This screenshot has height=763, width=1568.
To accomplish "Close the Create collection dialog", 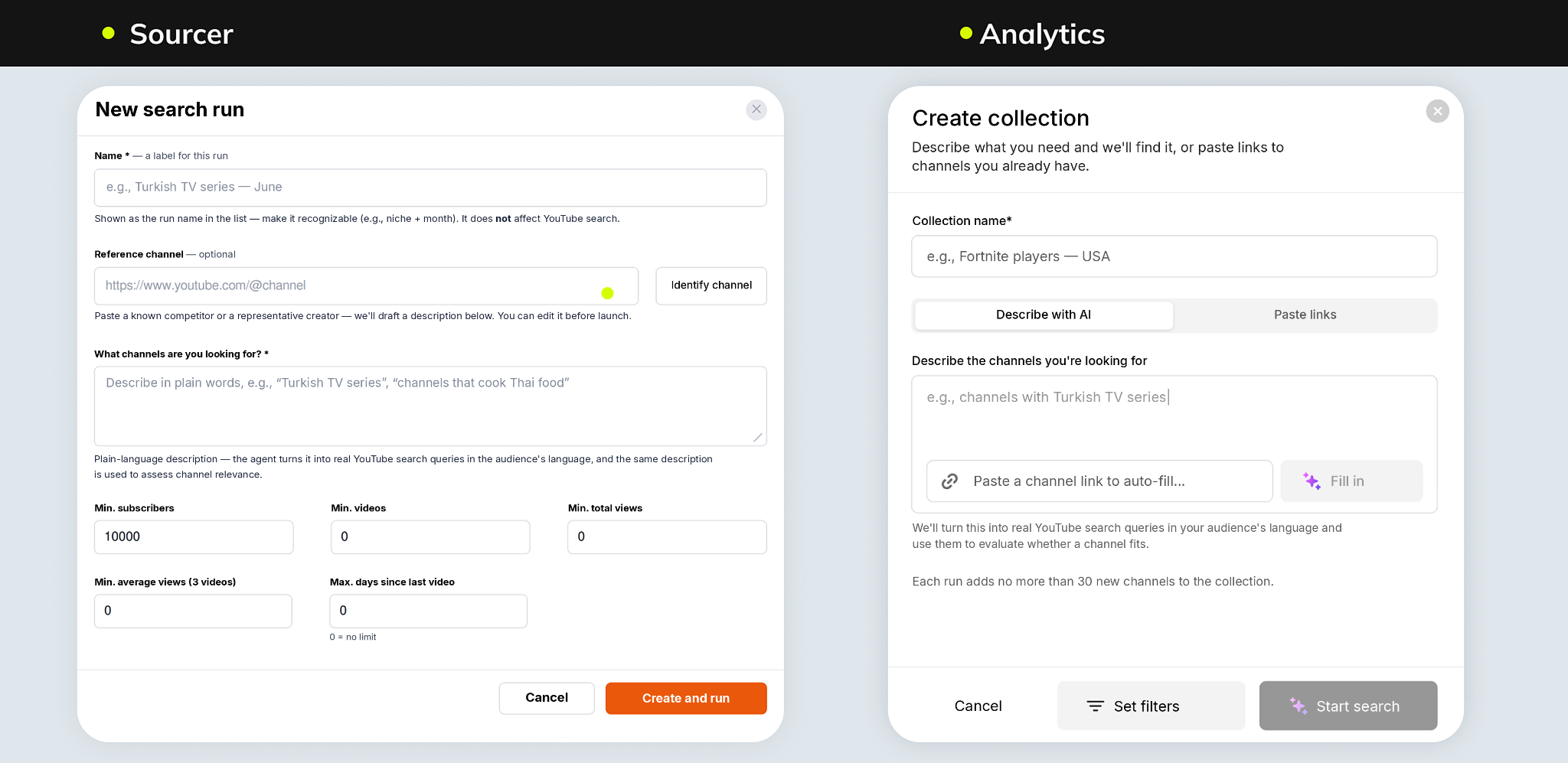I will coord(1437,112).
